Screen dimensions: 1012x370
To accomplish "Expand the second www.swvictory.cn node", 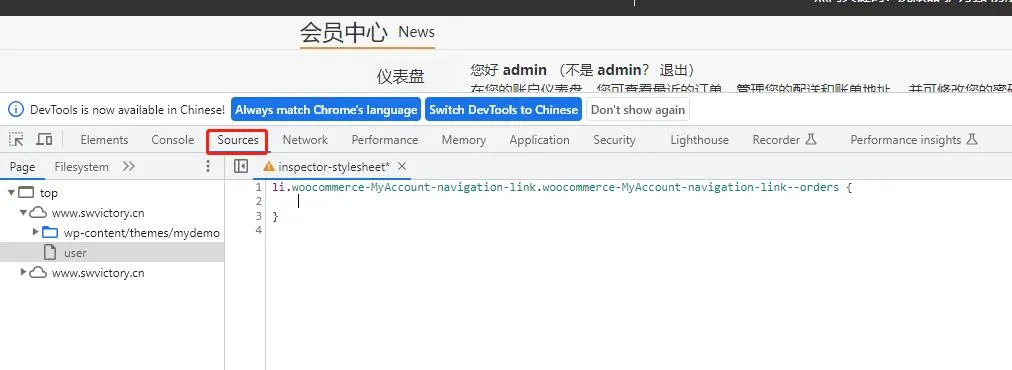I will click(24, 272).
